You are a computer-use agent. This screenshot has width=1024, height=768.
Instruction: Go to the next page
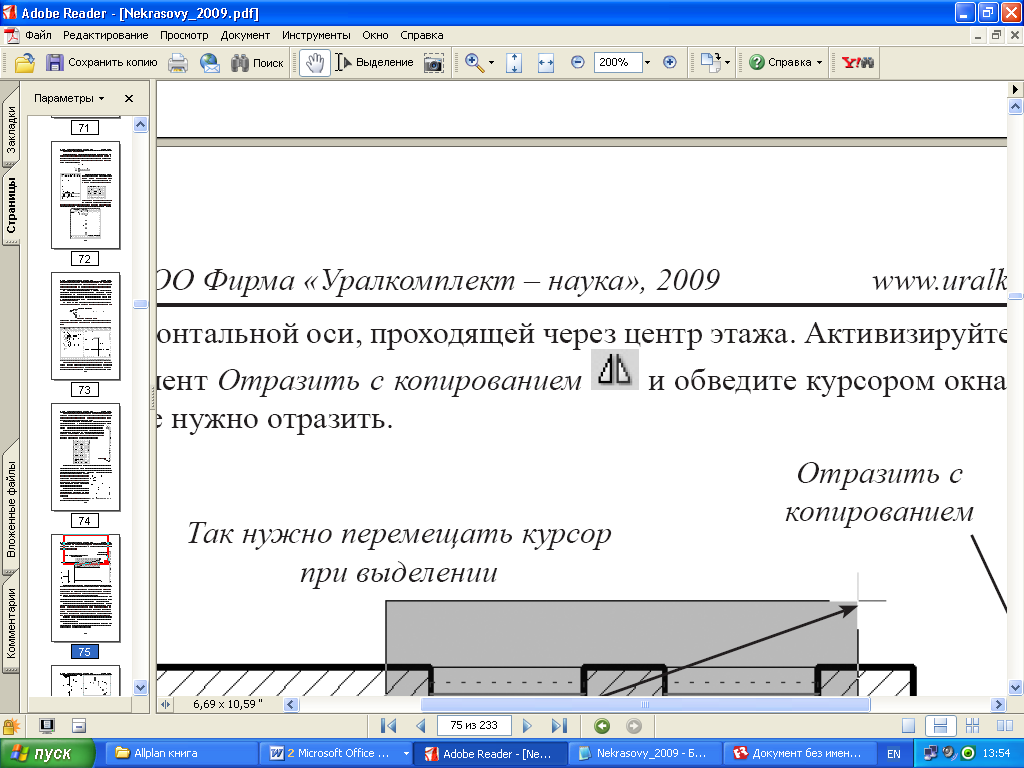(x=527, y=726)
